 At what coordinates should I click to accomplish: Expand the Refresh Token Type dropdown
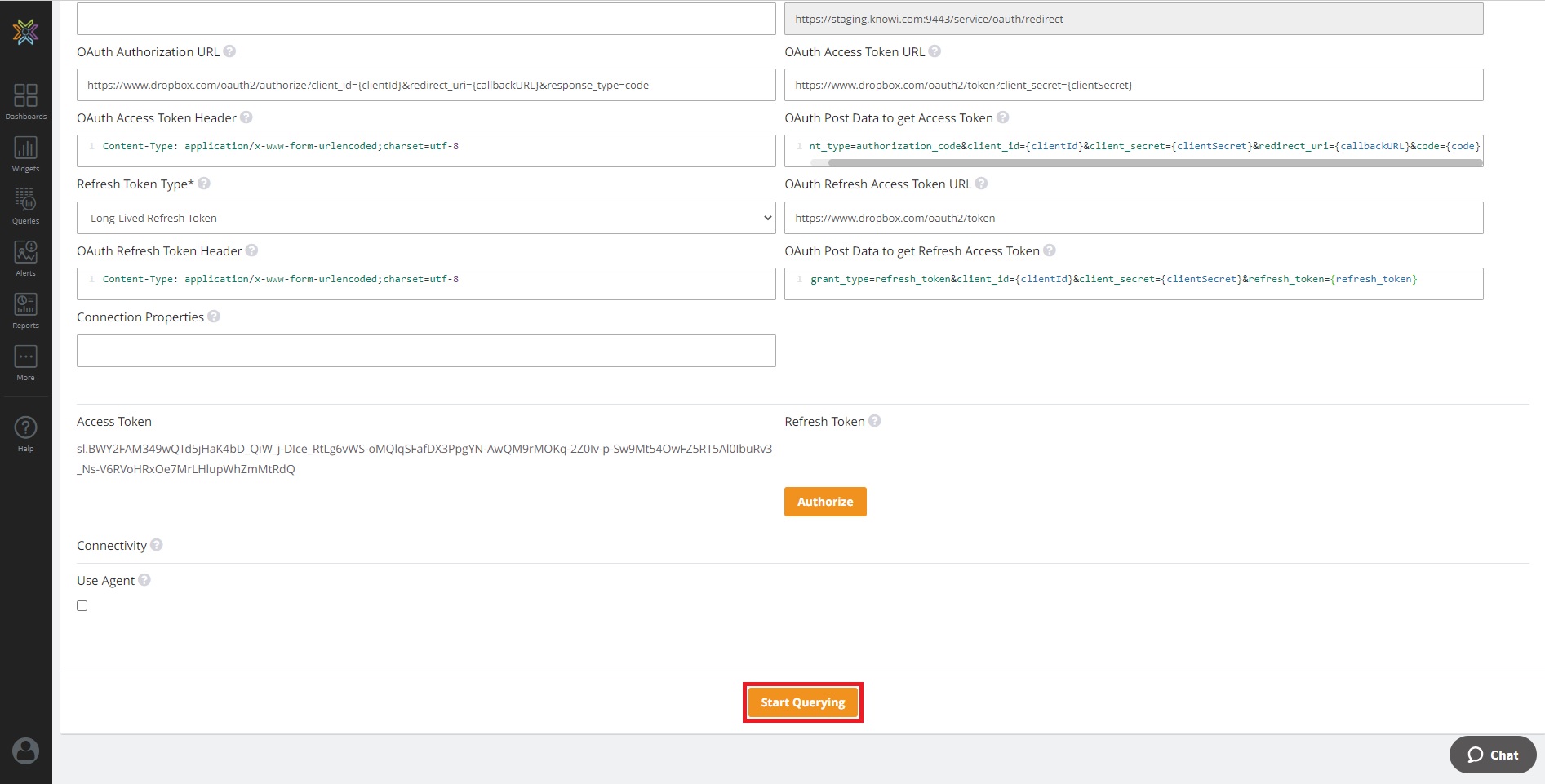pos(425,218)
